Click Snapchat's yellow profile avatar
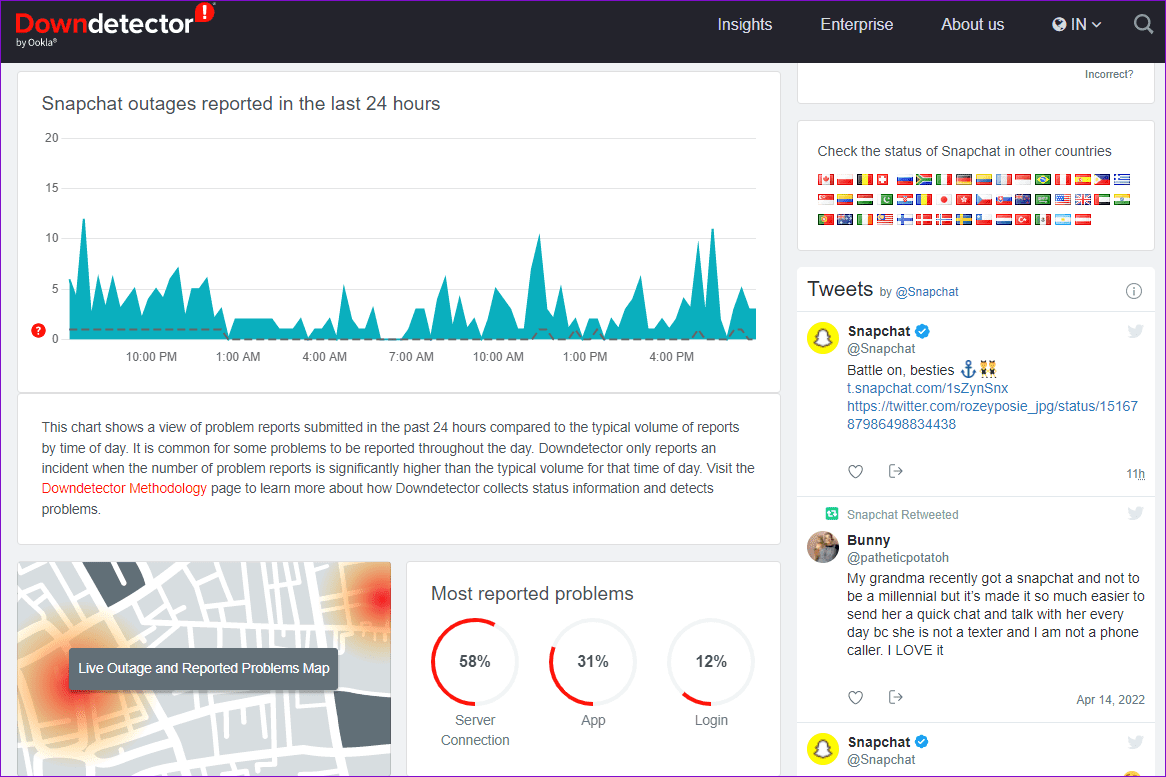This screenshot has height=777, width=1166. [x=822, y=337]
